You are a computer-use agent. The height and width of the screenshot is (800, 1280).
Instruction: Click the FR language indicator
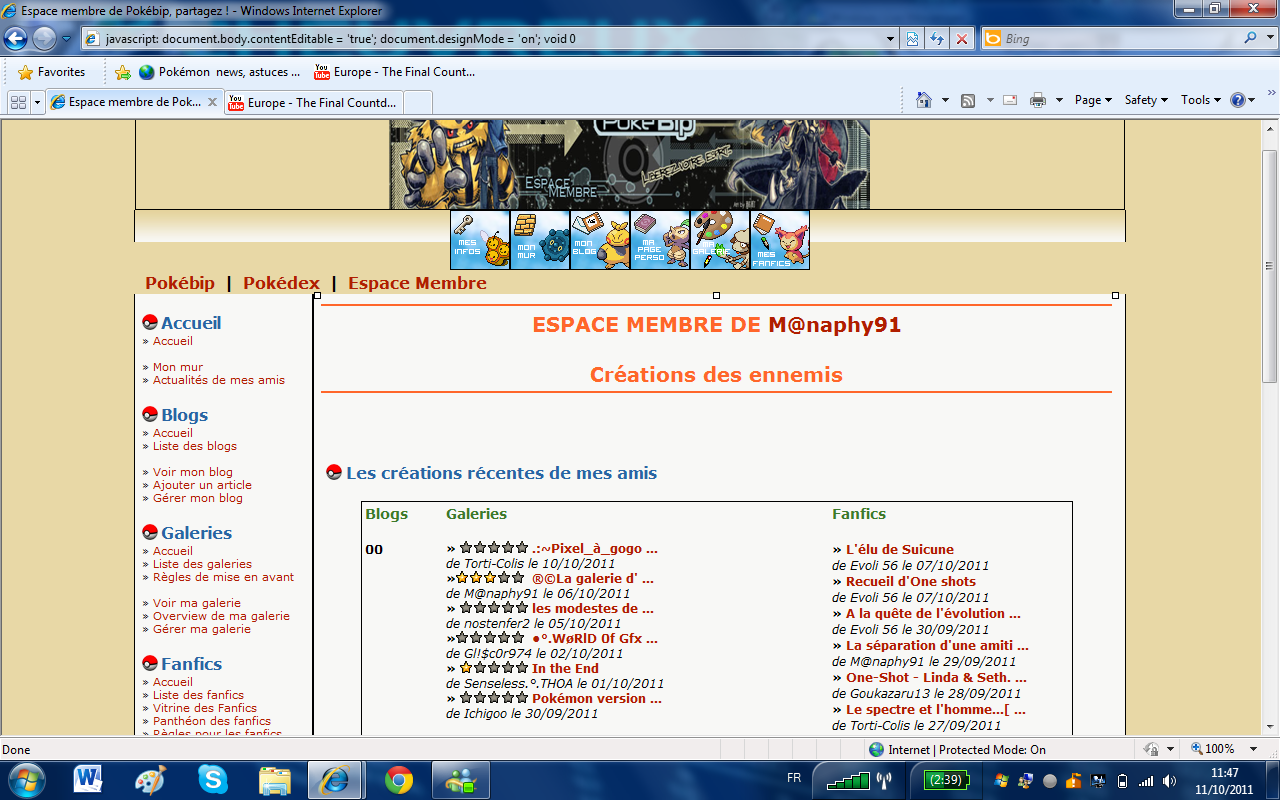click(x=794, y=777)
